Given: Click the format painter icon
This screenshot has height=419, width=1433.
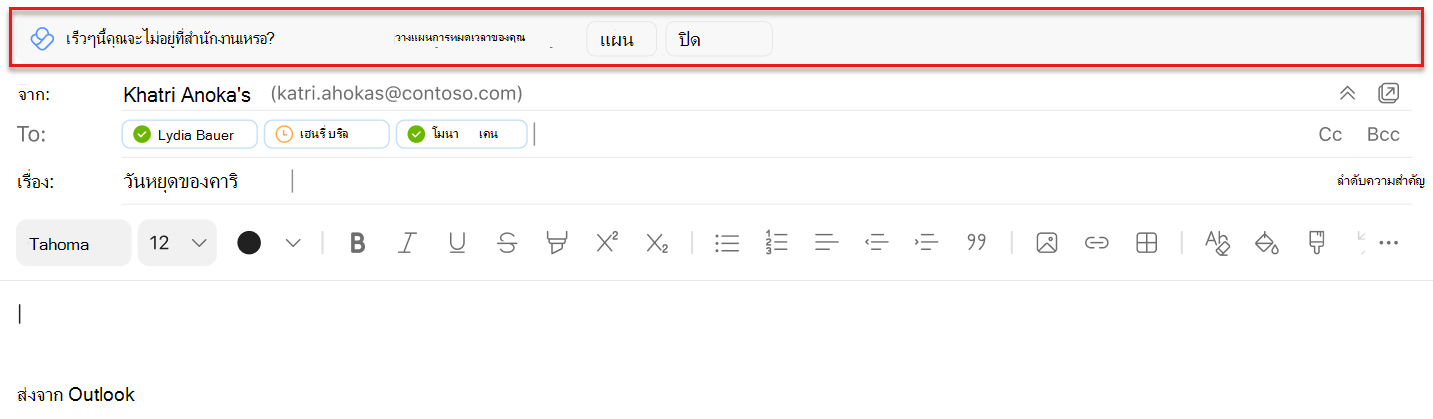Looking at the screenshot, I should [1317, 243].
